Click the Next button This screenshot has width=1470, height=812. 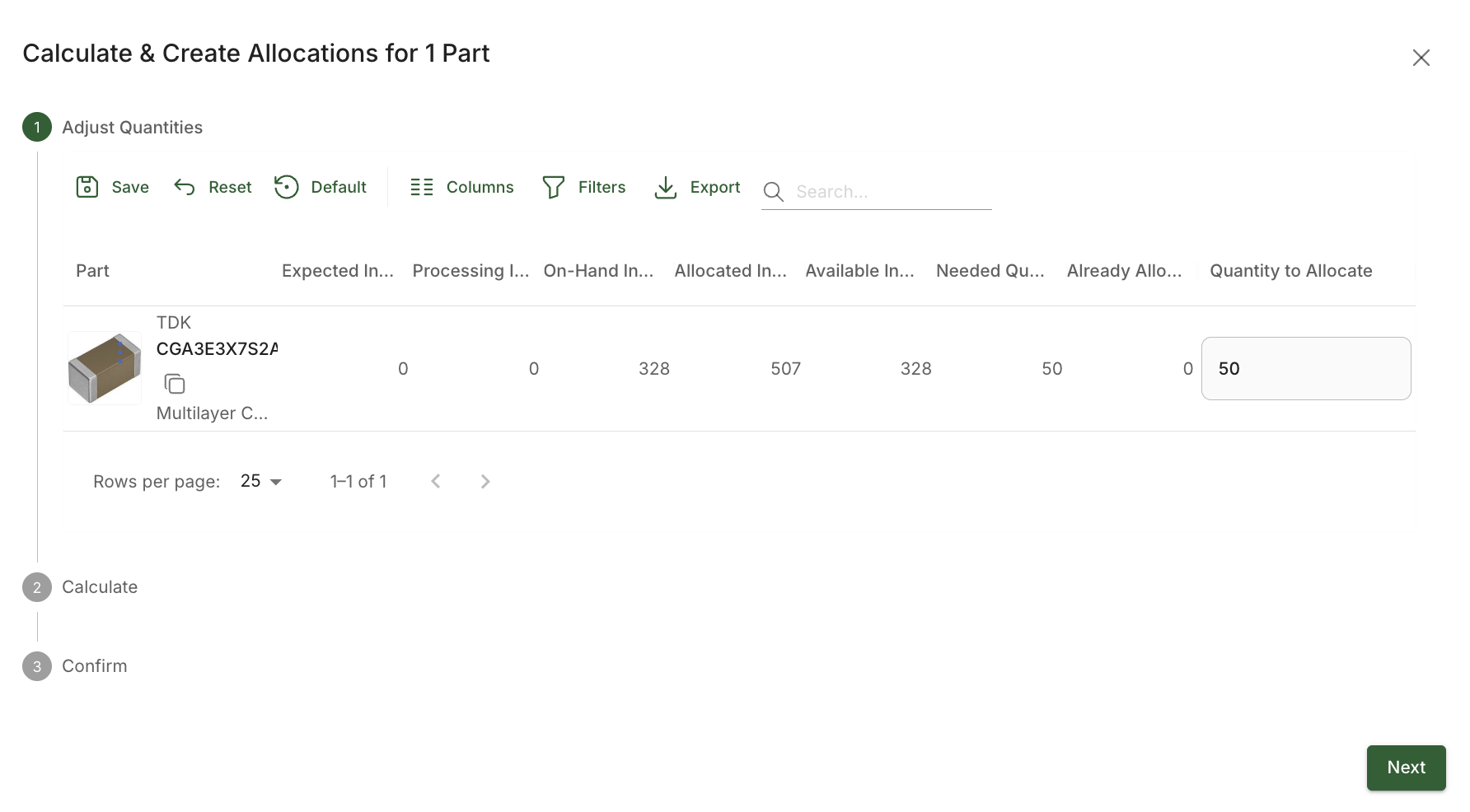point(1406,768)
